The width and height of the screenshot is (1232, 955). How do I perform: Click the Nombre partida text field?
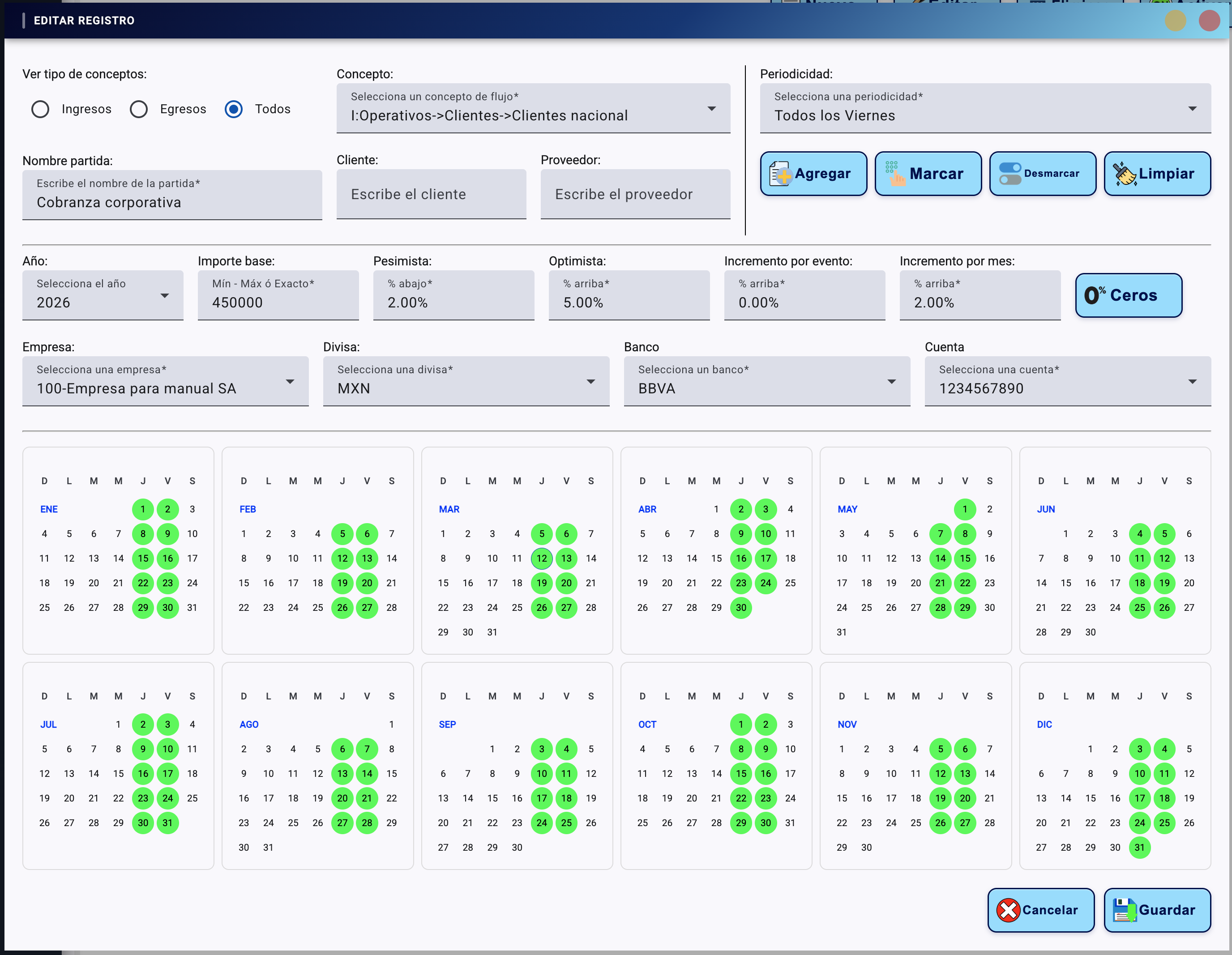point(172,196)
